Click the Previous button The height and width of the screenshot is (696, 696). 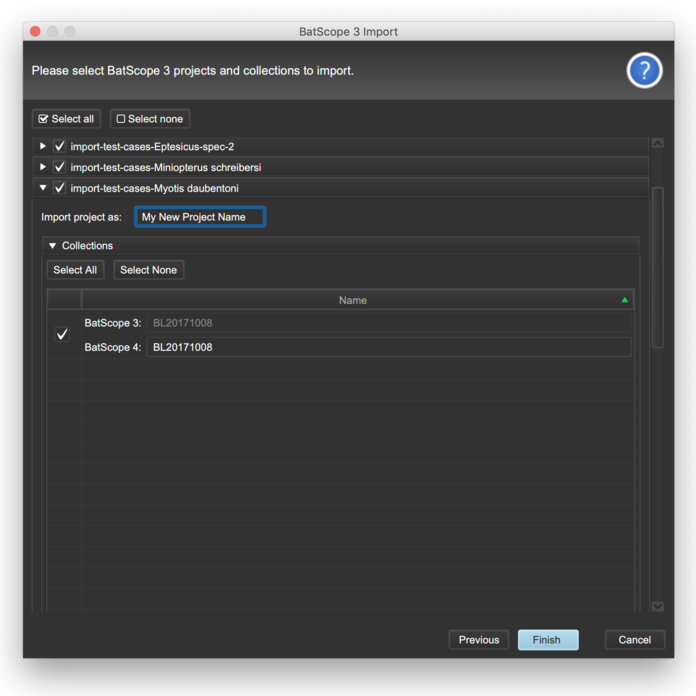[478, 640]
